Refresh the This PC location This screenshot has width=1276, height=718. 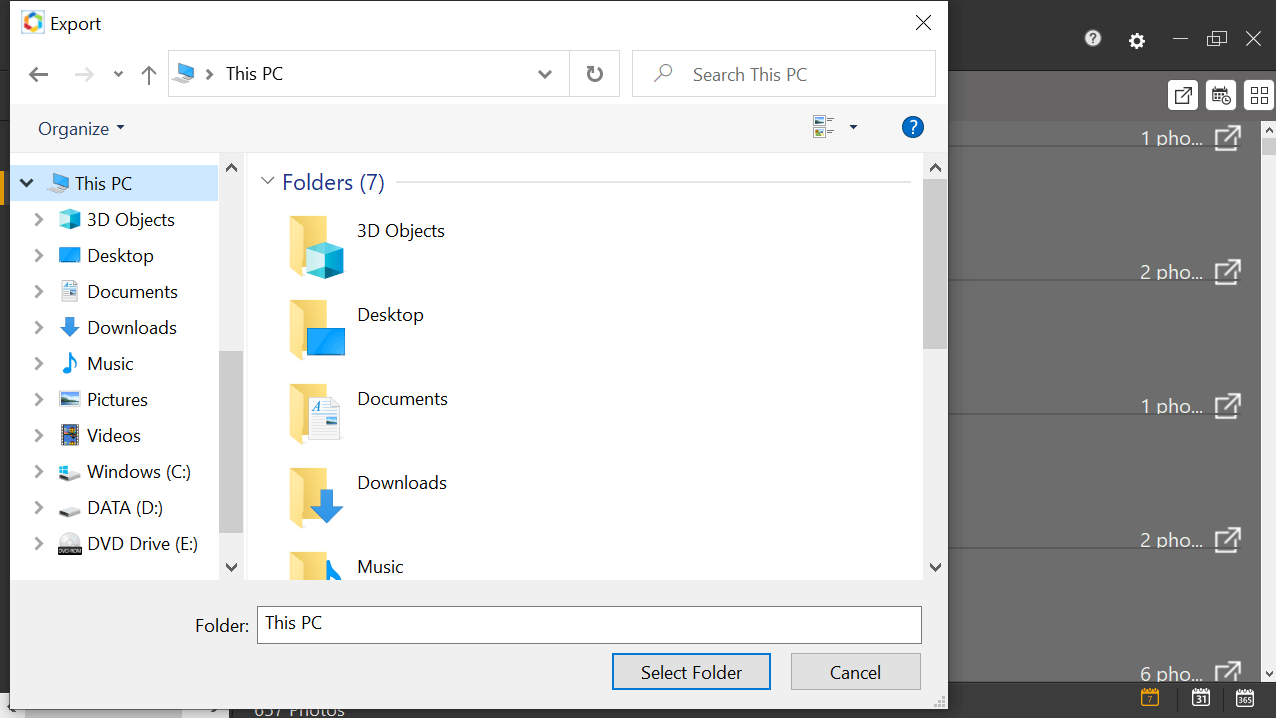[x=594, y=74]
